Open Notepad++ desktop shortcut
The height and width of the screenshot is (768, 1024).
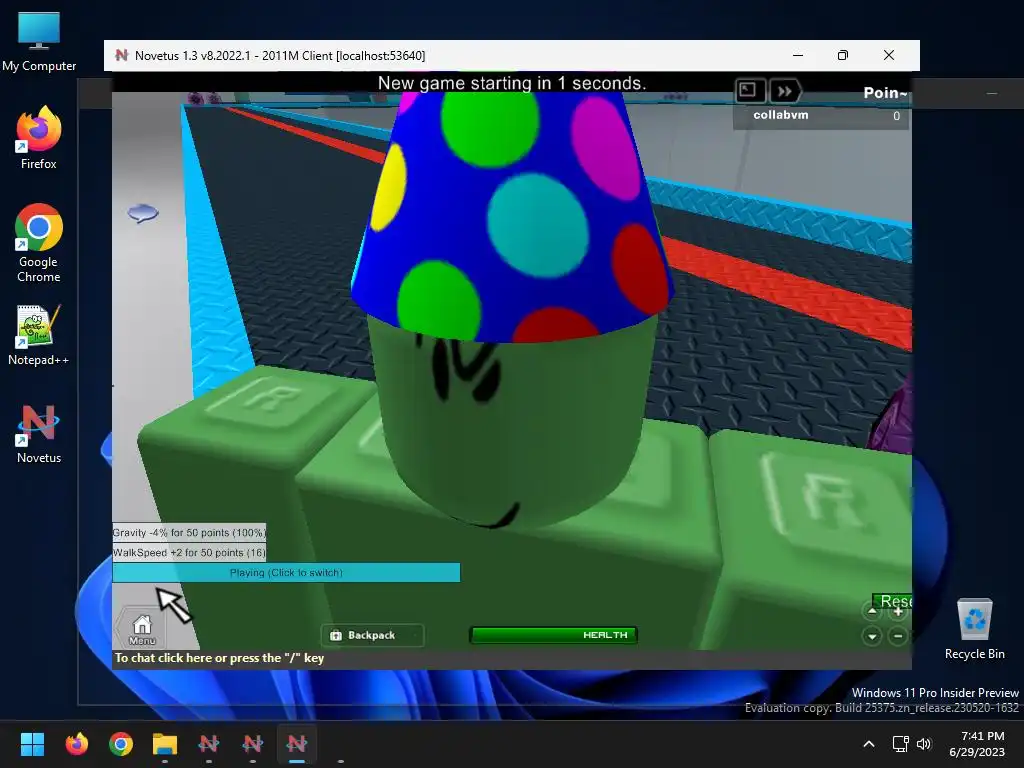point(39,335)
